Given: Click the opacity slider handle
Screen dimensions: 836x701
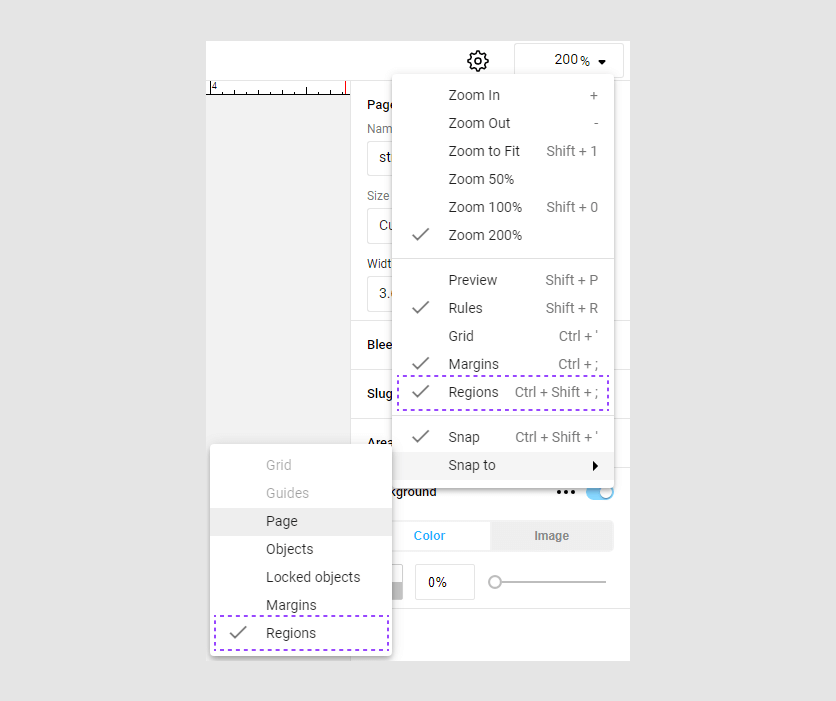Looking at the screenshot, I should pyautogui.click(x=495, y=582).
